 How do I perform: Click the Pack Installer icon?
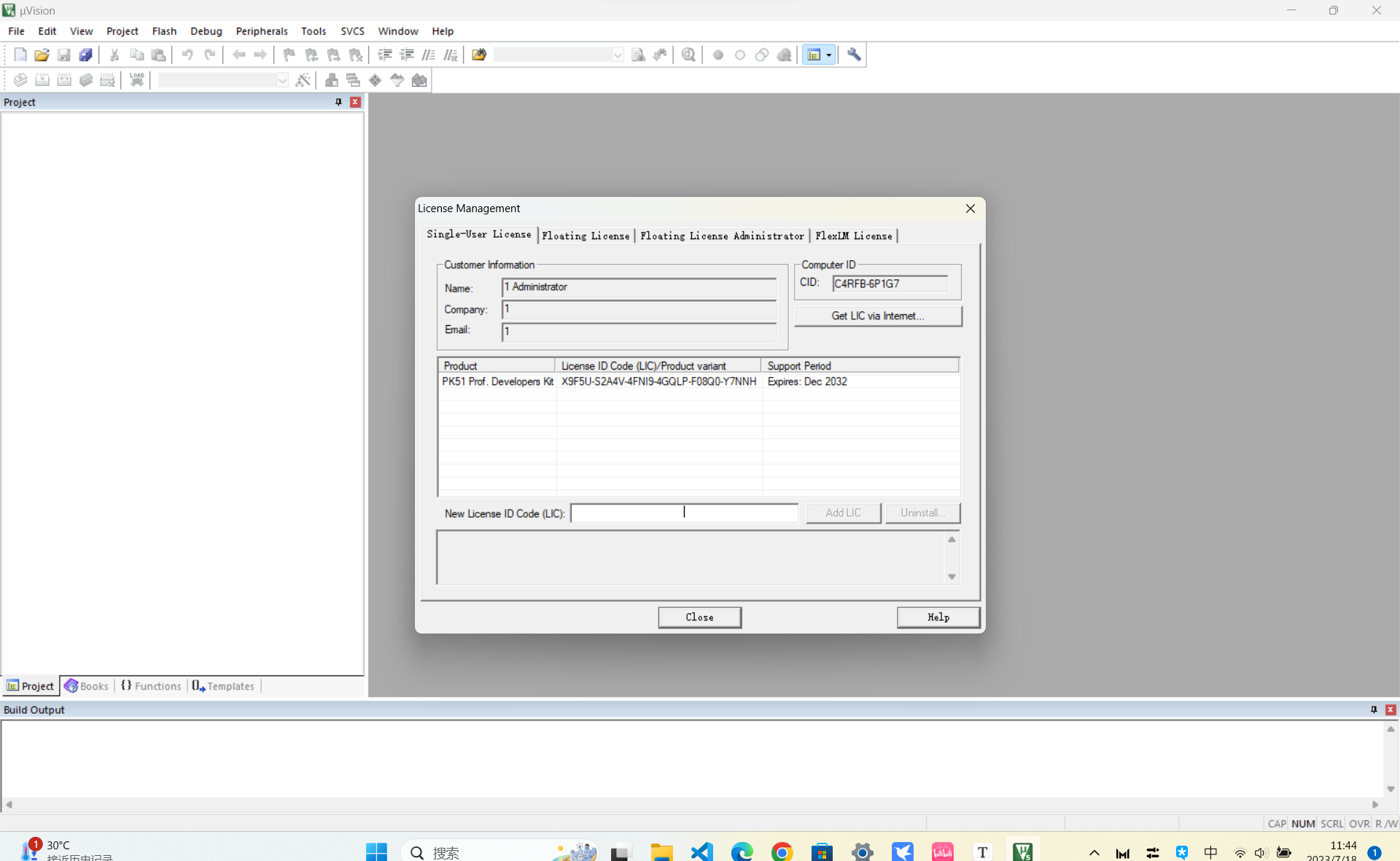click(419, 80)
